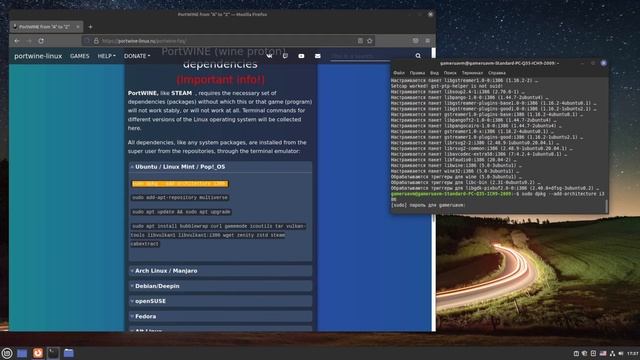
Task: Open the Вид menu in terminal
Action: pos(434,73)
